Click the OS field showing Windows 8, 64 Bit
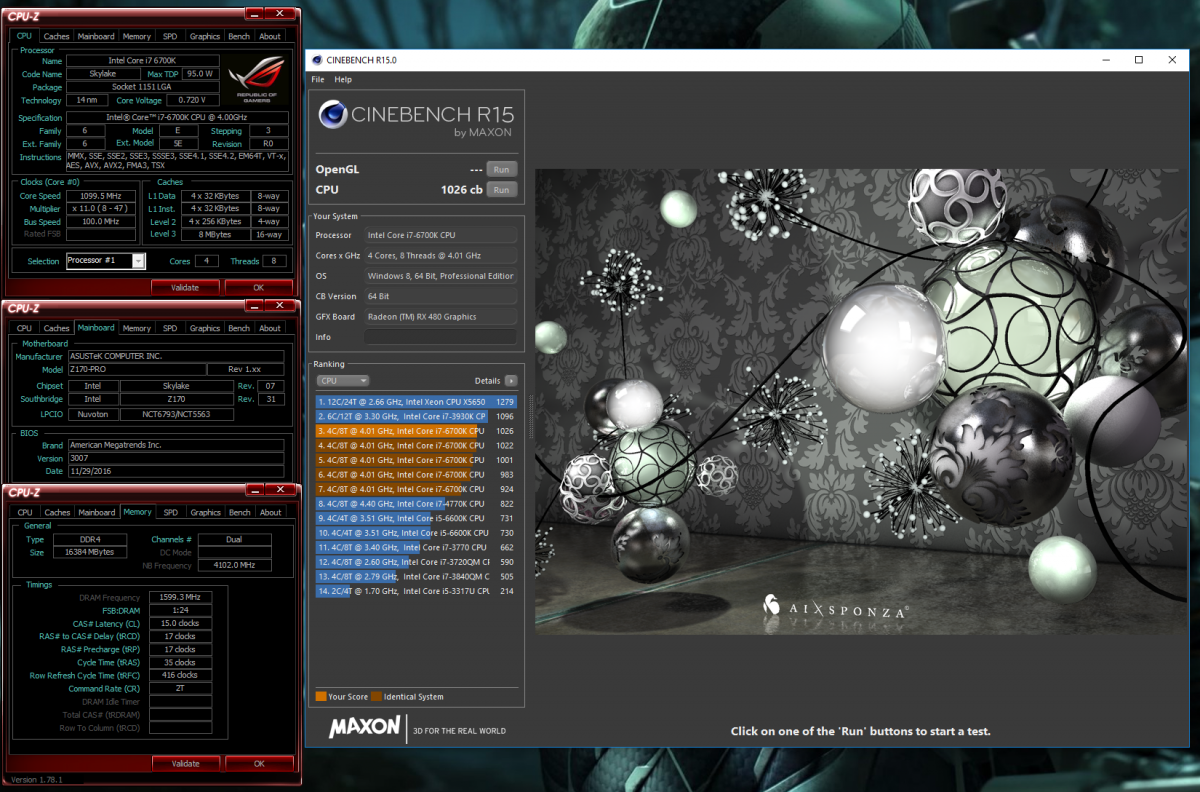1200x792 pixels. click(440, 276)
